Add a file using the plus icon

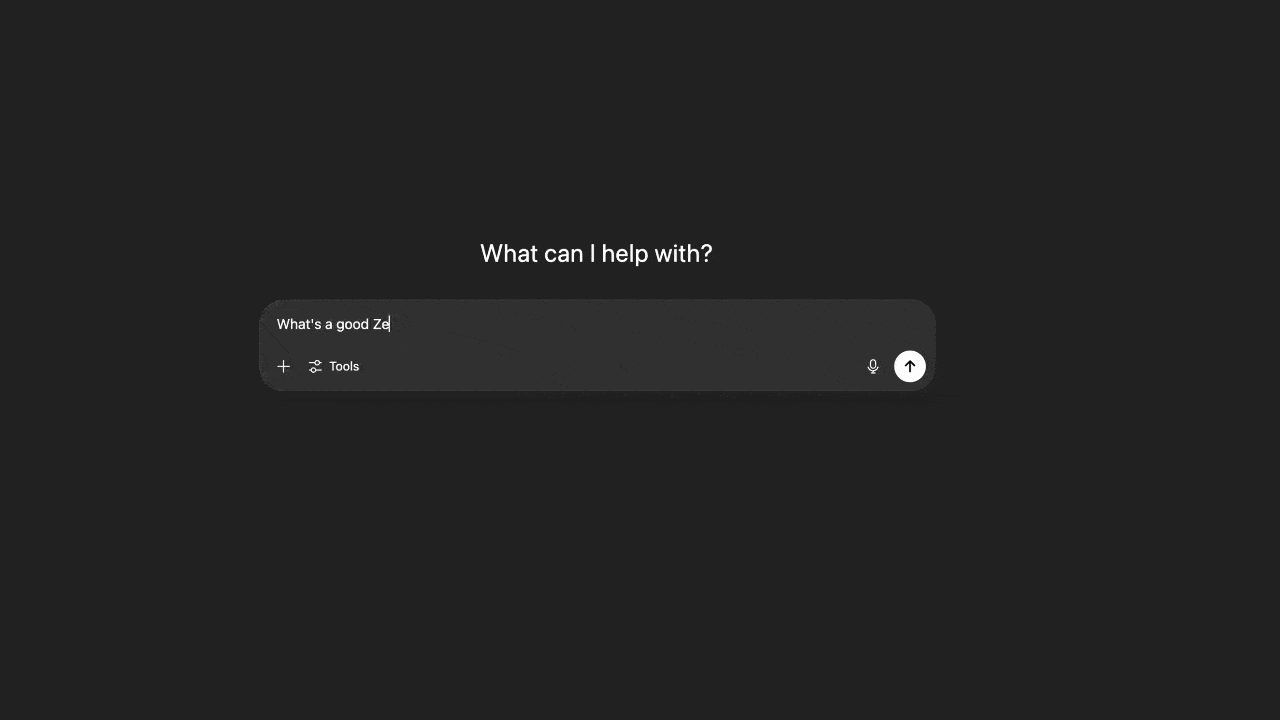284,367
